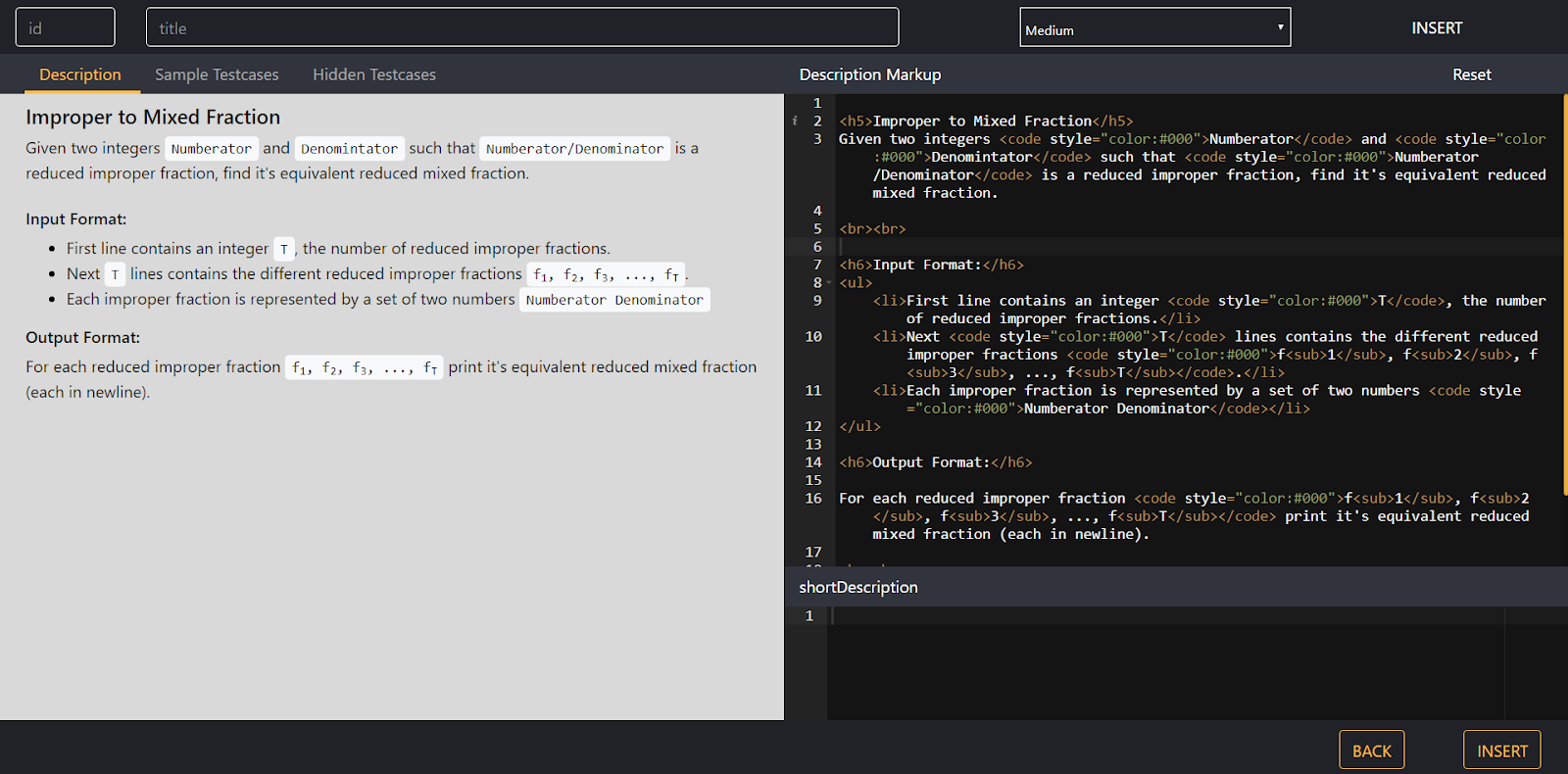
Task: Click the bottom INSERT button
Action: pos(1501,750)
